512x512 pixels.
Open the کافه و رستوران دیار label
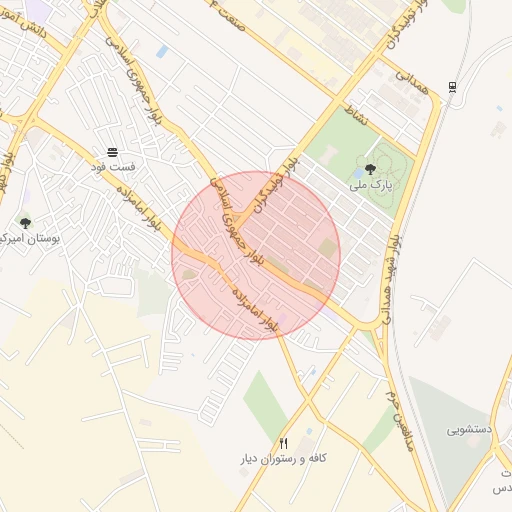(284, 459)
